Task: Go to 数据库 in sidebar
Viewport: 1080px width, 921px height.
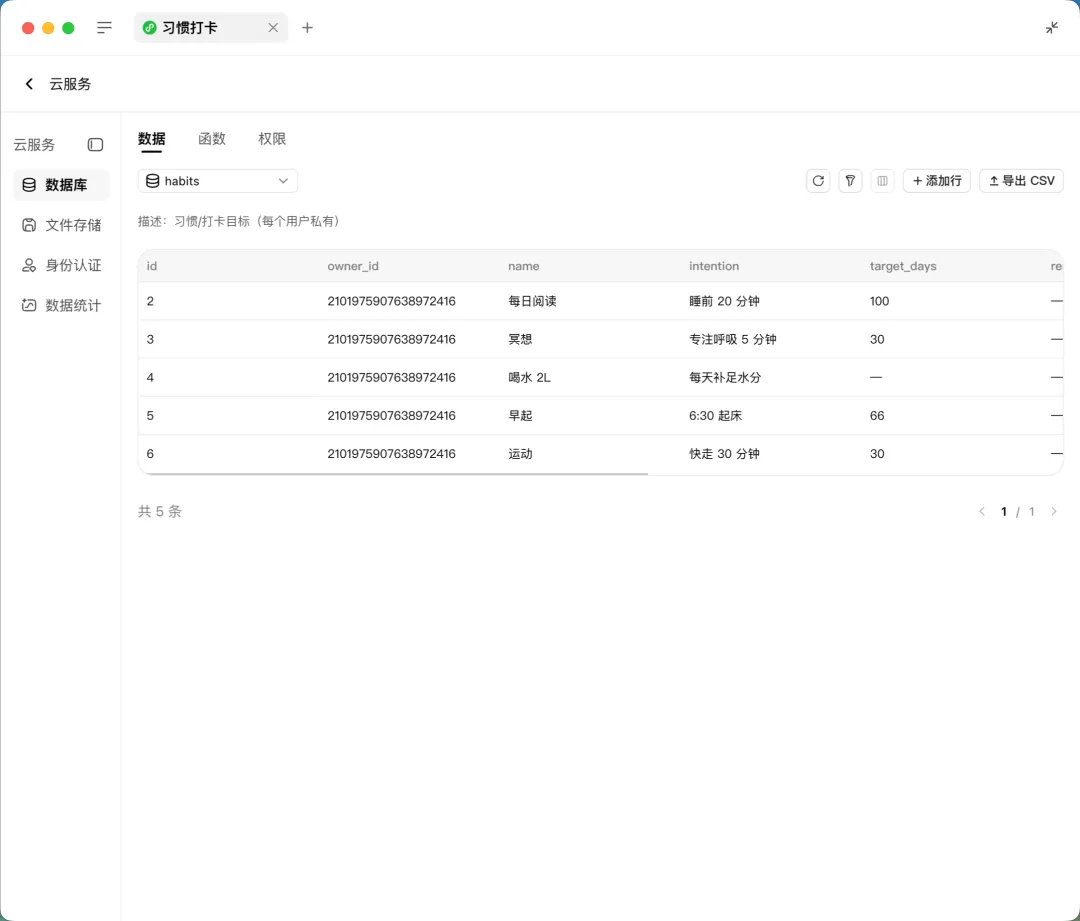Action: click(61, 185)
